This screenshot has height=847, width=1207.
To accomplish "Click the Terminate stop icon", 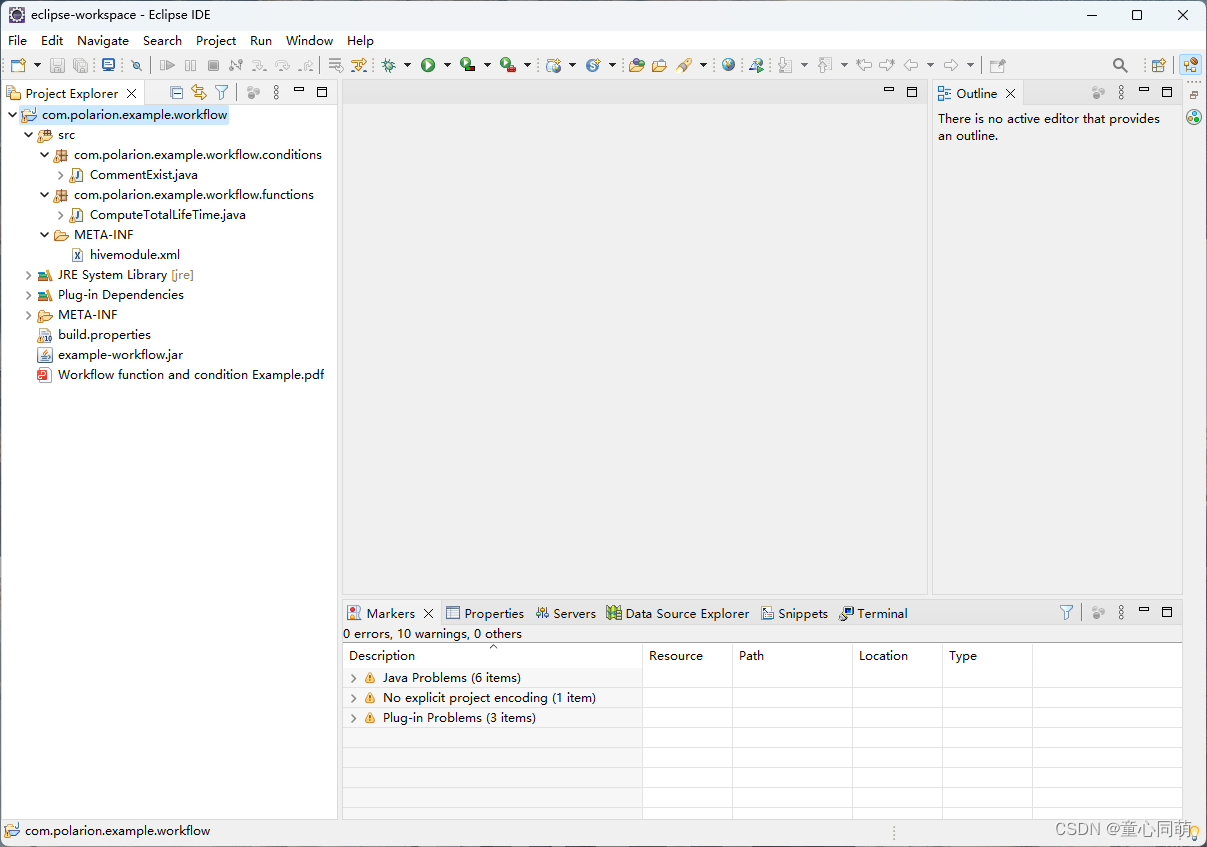I will coord(213,65).
